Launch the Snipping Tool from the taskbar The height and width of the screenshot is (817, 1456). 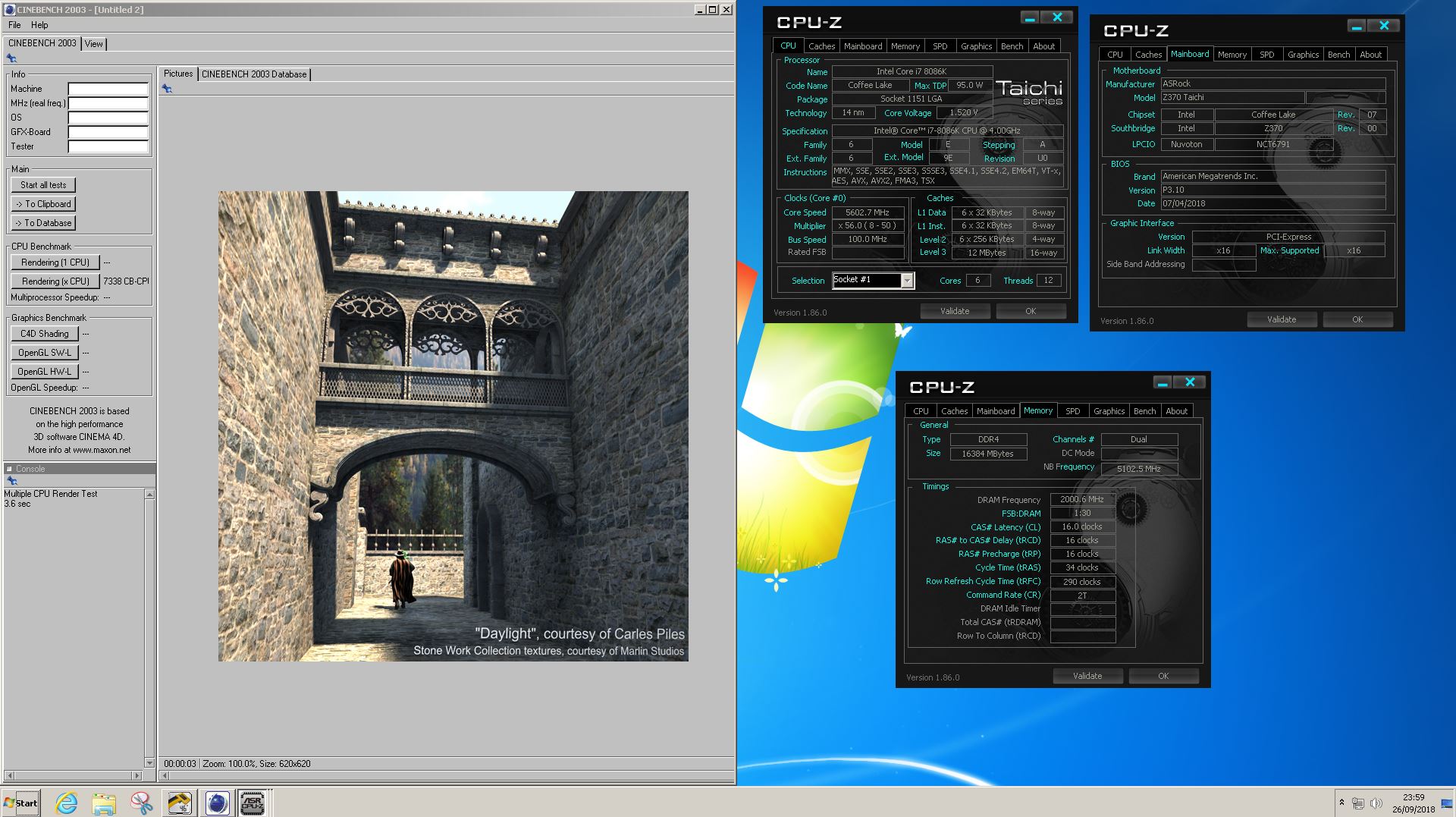coord(141,803)
